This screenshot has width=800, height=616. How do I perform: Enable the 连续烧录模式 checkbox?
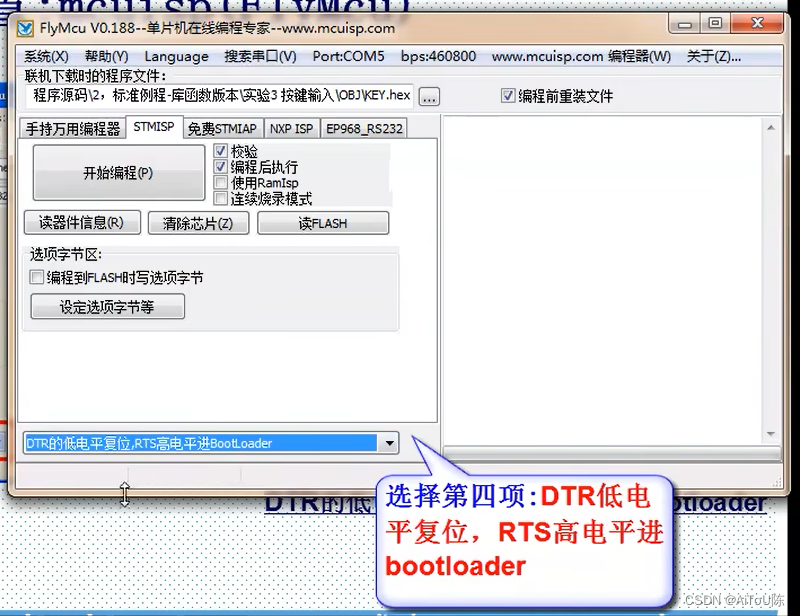221,198
